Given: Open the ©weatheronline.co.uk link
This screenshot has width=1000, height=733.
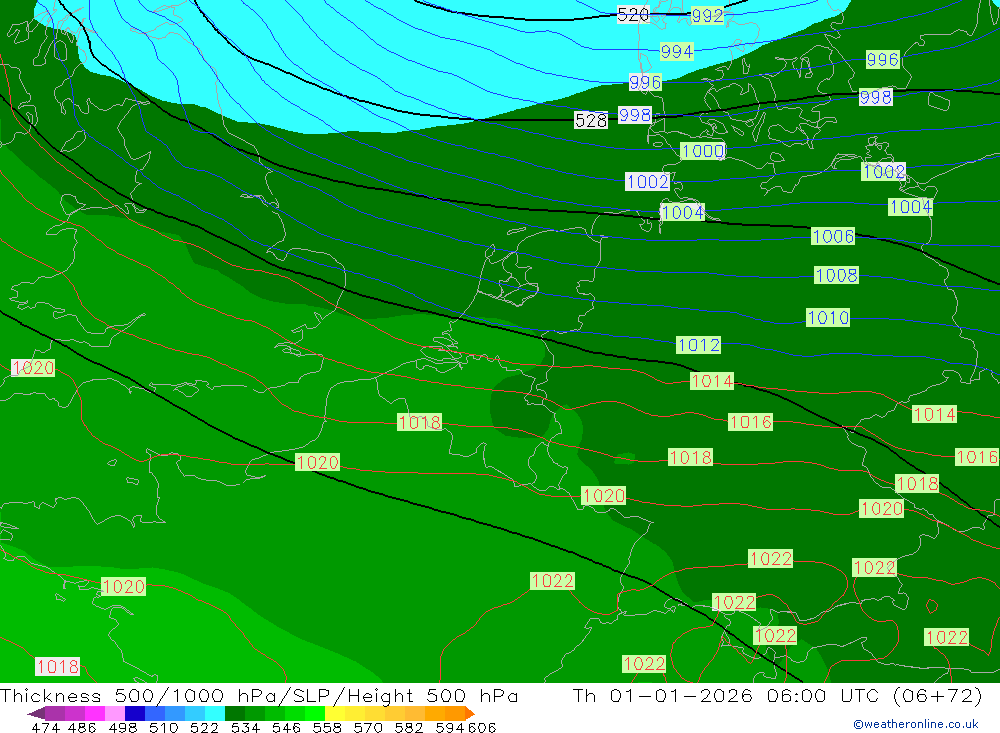Looking at the screenshot, I should coord(916,724).
